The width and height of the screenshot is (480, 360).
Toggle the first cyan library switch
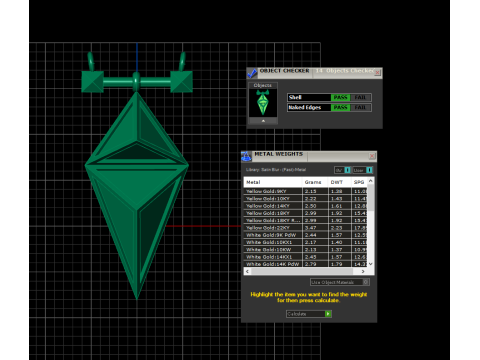347,170
